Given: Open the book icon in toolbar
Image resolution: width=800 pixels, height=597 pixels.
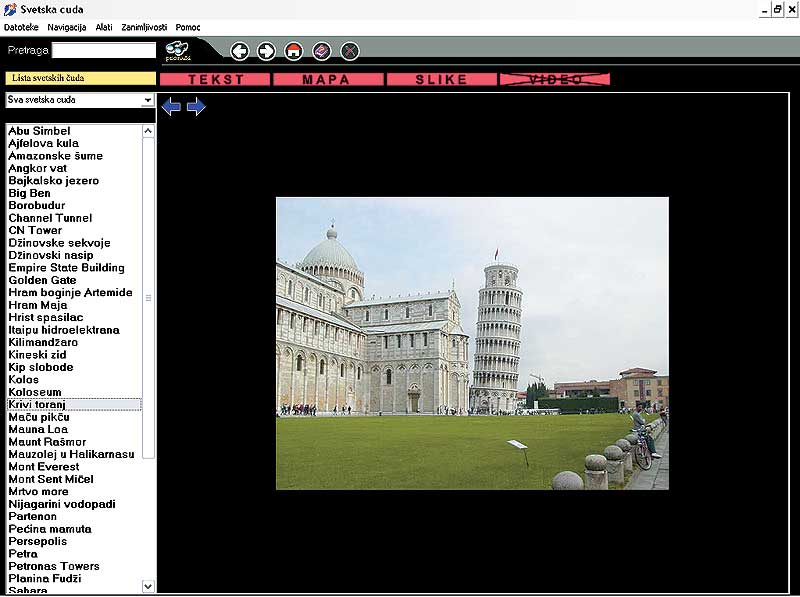Looking at the screenshot, I should tap(321, 51).
